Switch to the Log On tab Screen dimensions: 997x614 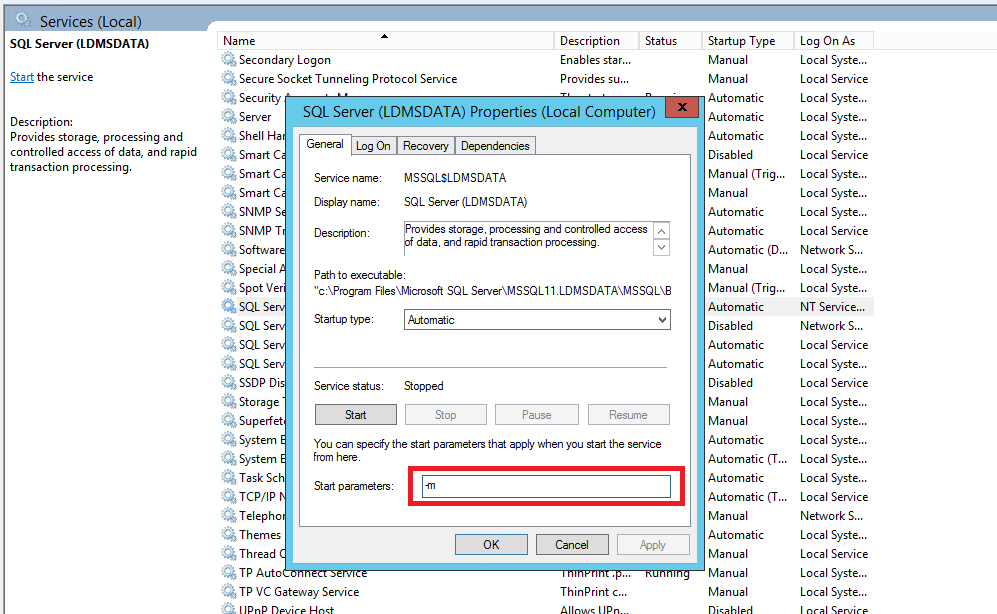pyautogui.click(x=373, y=146)
